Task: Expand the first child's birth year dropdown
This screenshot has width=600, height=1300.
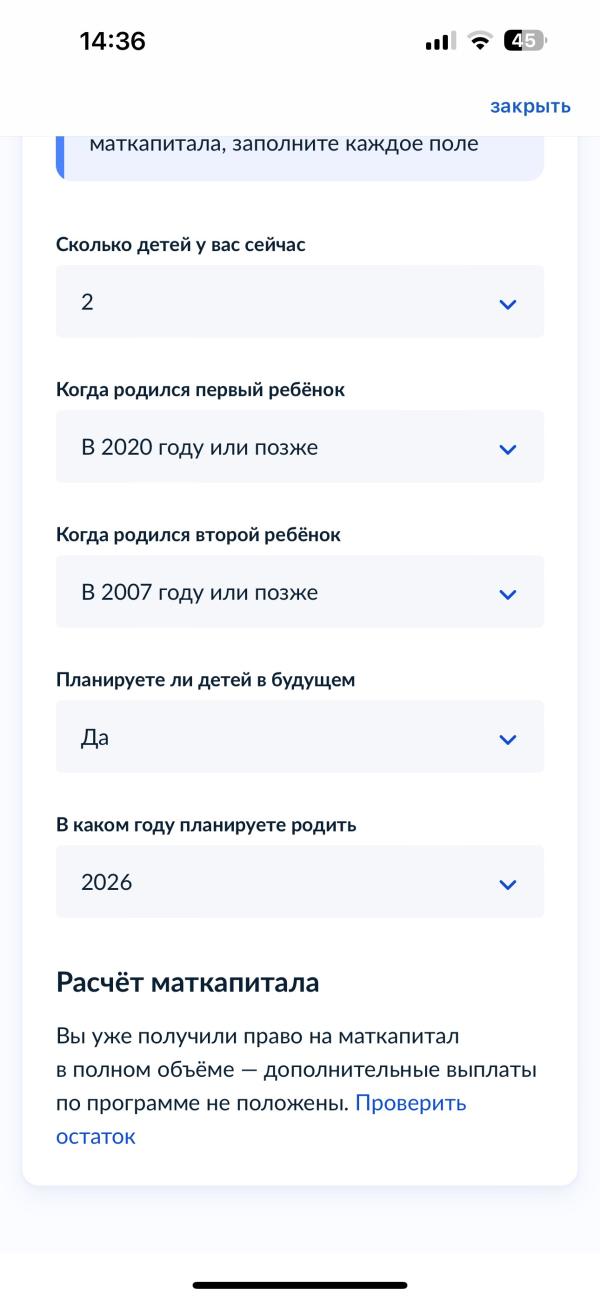Action: [x=300, y=447]
